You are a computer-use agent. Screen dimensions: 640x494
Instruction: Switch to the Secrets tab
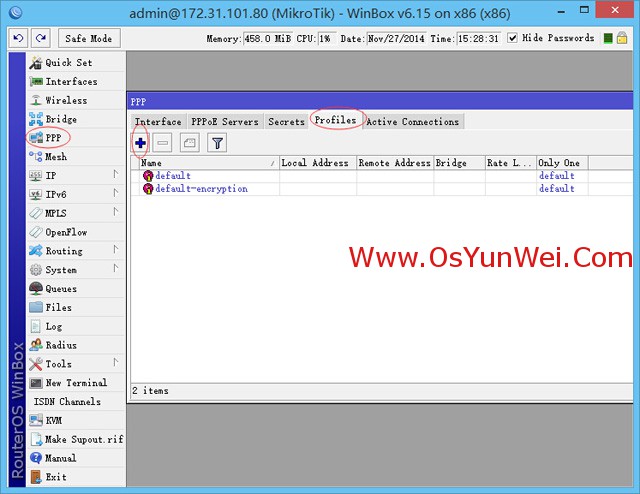[x=286, y=122]
